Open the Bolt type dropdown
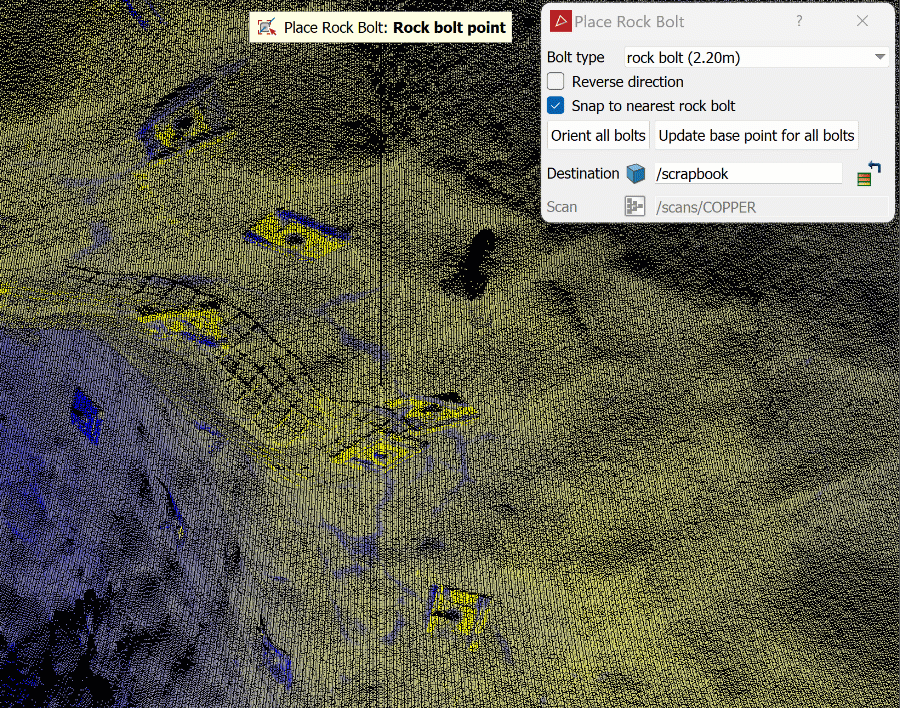900x708 pixels. coord(756,58)
